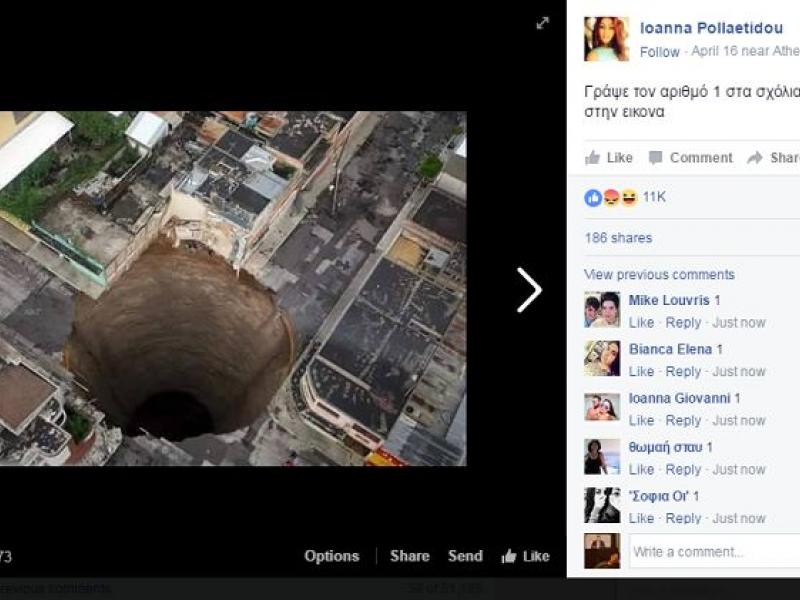Expand View previous comments
The width and height of the screenshot is (800, 600).
point(659,274)
